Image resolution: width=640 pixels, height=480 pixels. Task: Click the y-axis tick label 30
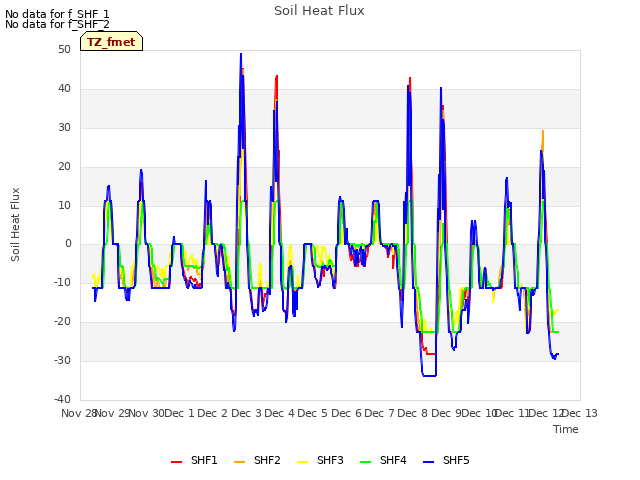tap(64, 128)
